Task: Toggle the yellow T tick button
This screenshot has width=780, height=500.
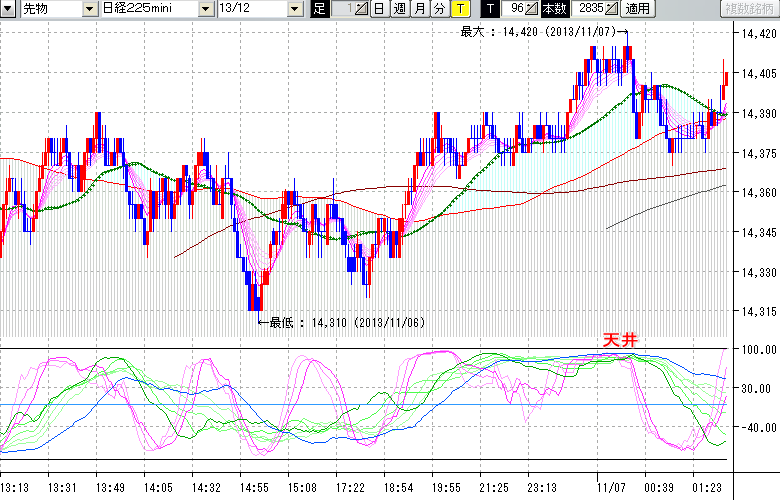Action: 459,9
